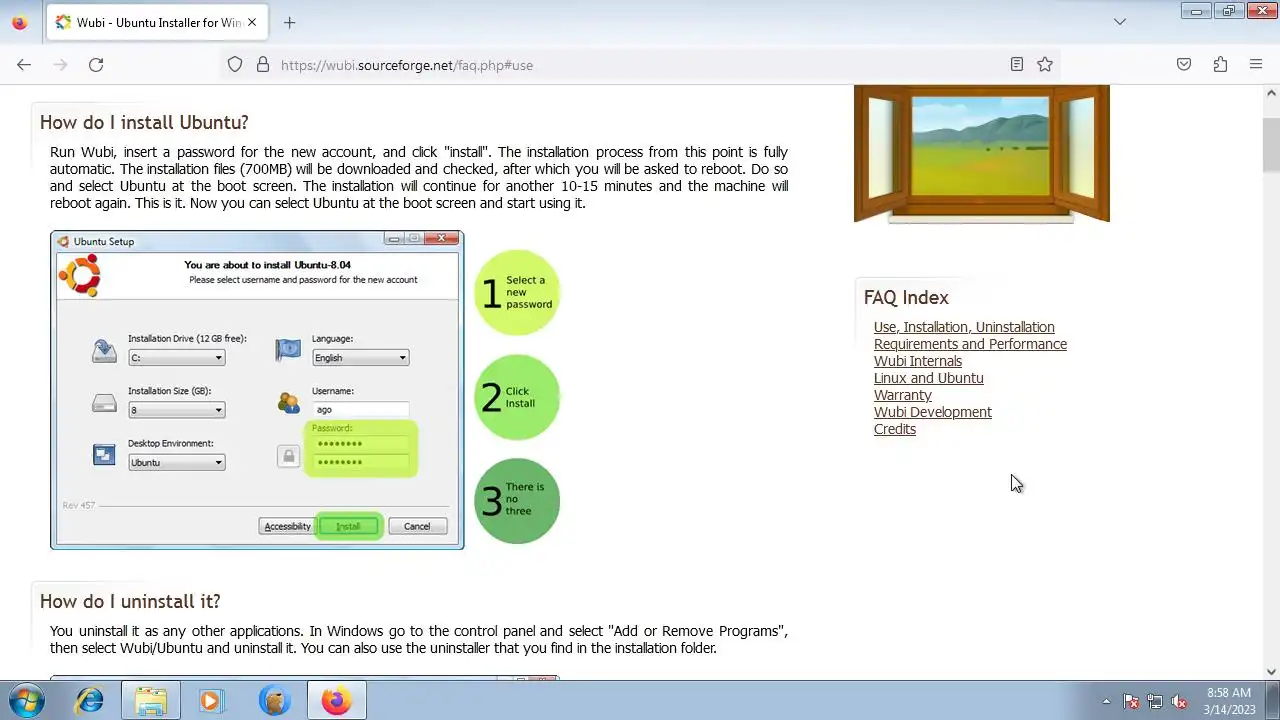Viewport: 1280px width, 720px height.
Task: Open Use, Installation, Uninstallation link
Action: pyautogui.click(x=964, y=327)
